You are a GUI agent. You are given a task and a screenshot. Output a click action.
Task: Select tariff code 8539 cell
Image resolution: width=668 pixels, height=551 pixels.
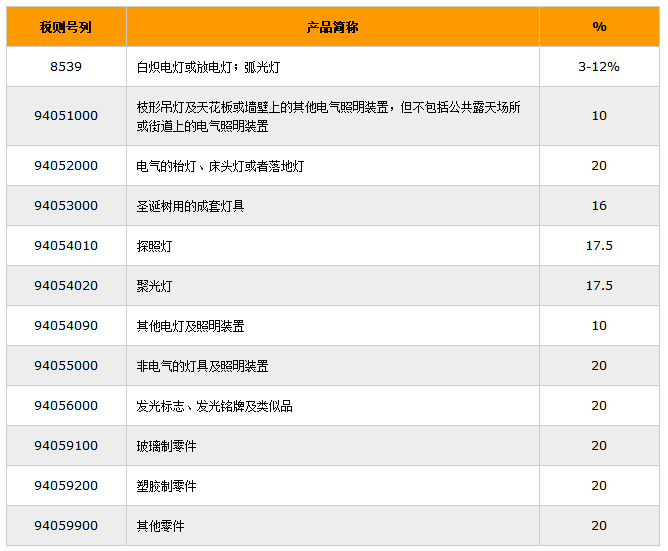(66, 66)
